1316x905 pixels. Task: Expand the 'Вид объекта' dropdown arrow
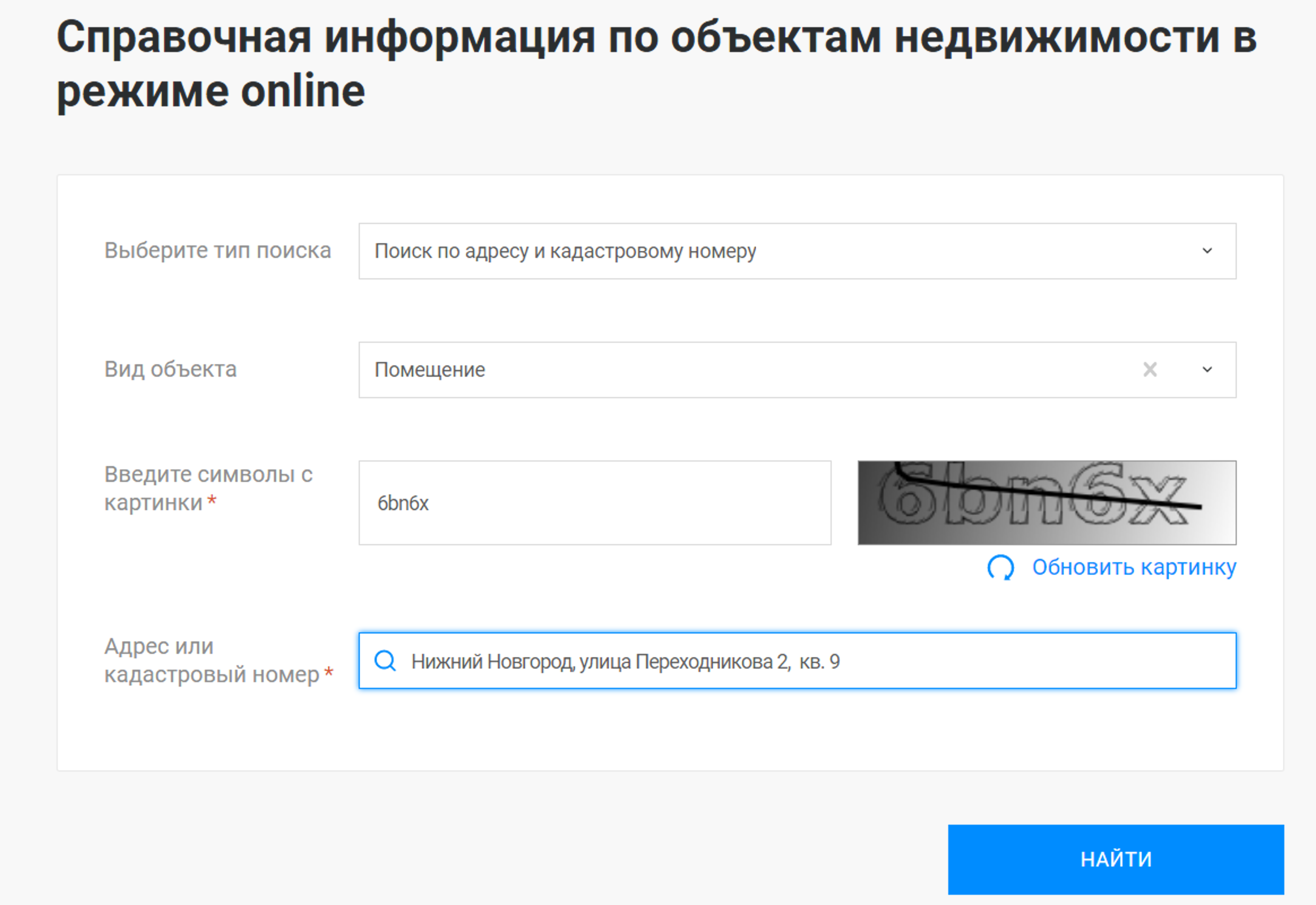(x=1207, y=370)
